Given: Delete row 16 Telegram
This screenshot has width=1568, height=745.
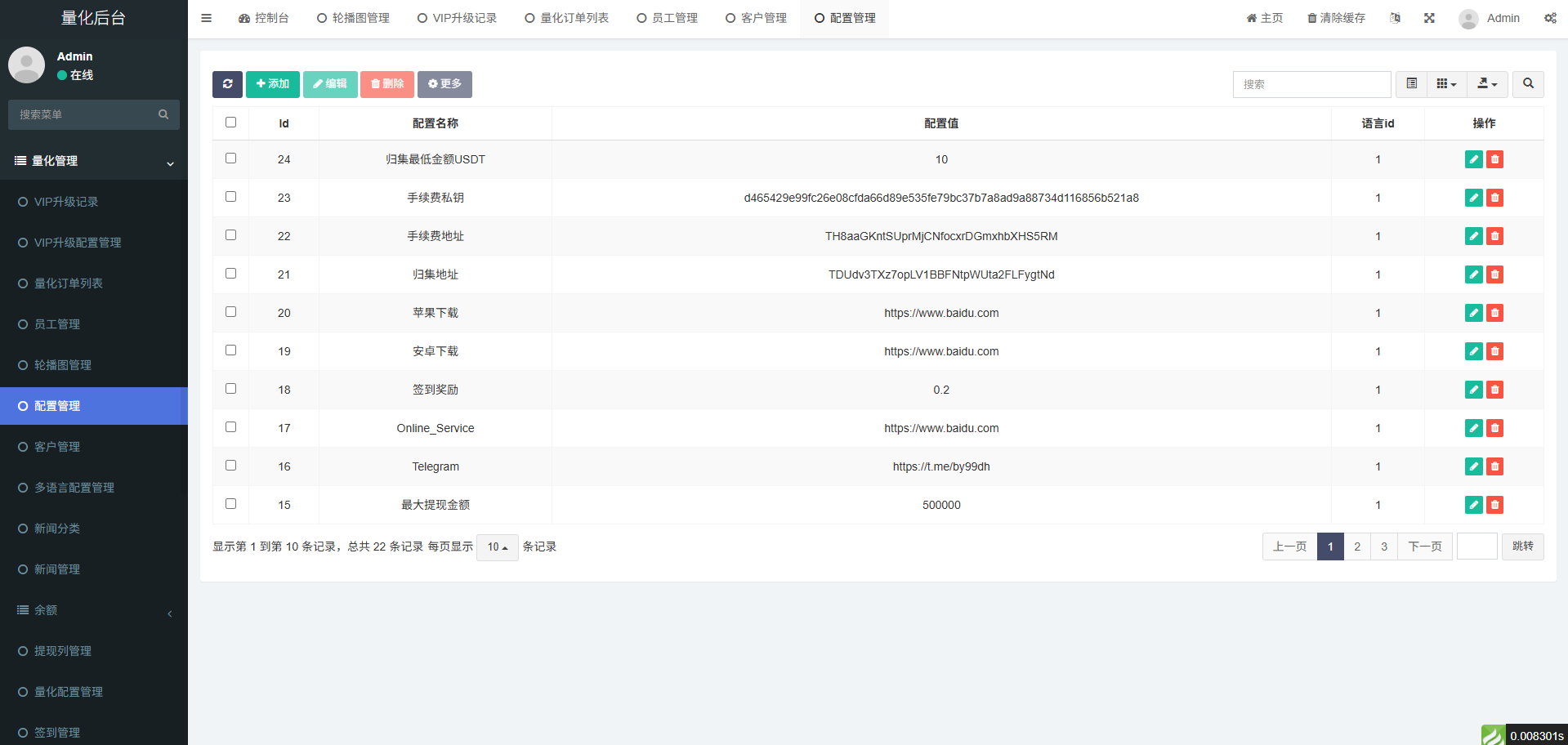Looking at the screenshot, I should 1494,466.
